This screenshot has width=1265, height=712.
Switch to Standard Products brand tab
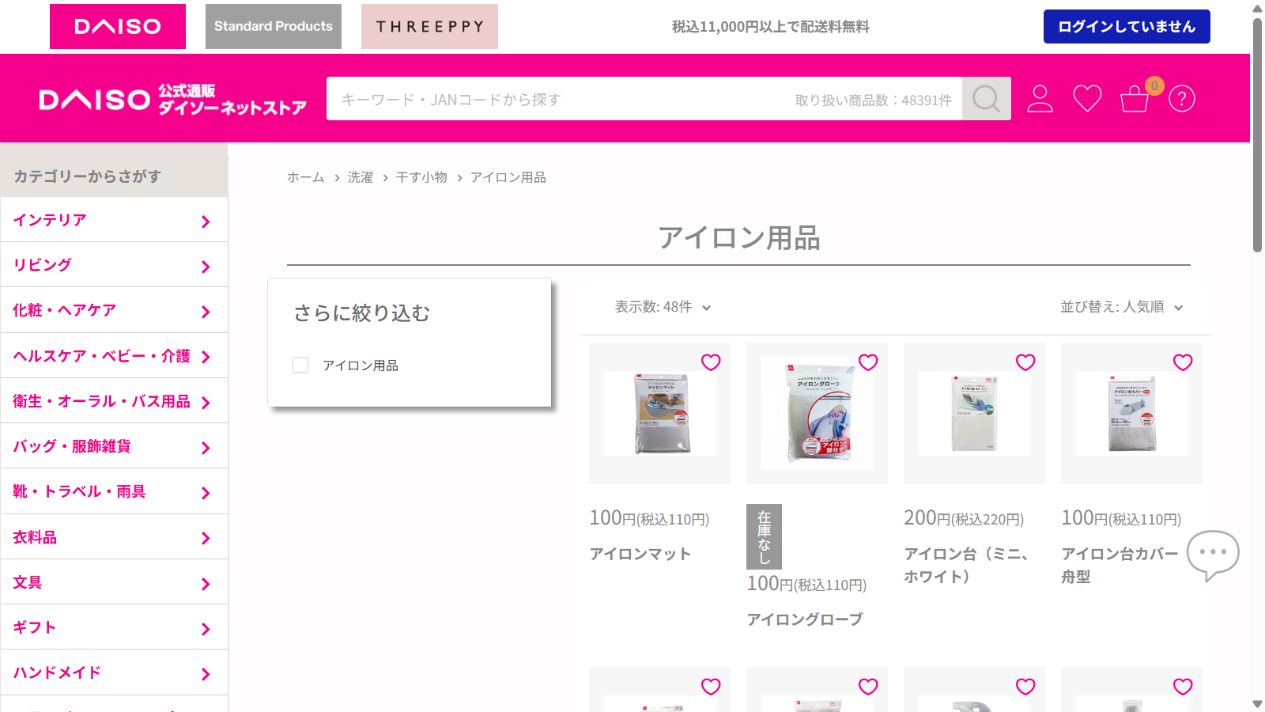point(274,27)
